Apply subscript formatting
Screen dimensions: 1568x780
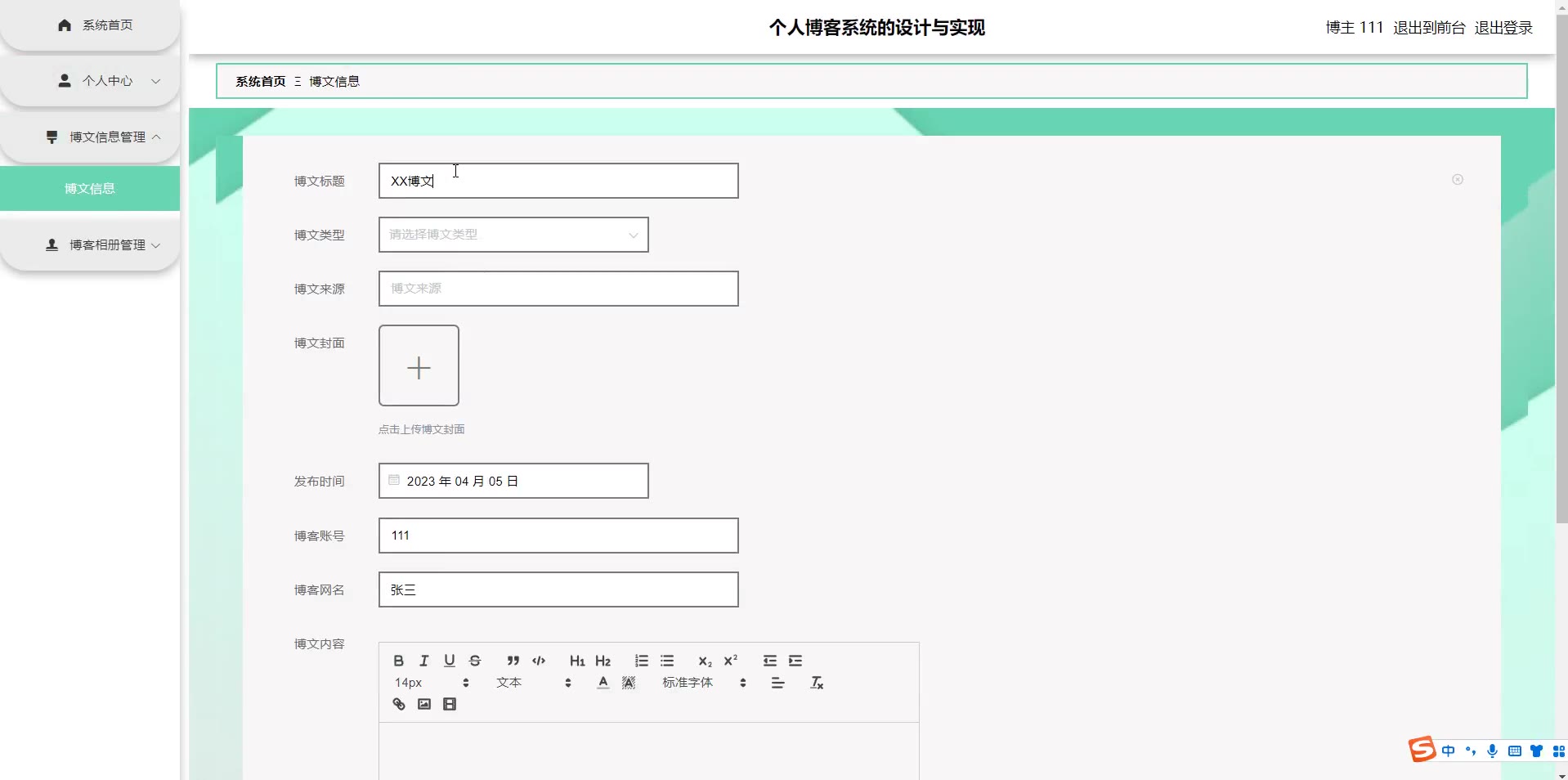coord(705,661)
